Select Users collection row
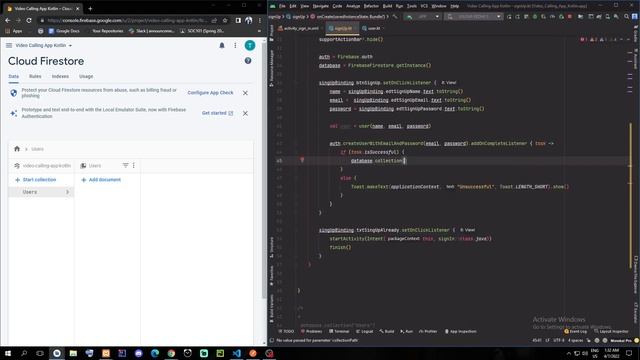Viewport: 640px width, 360px height. tap(41, 192)
